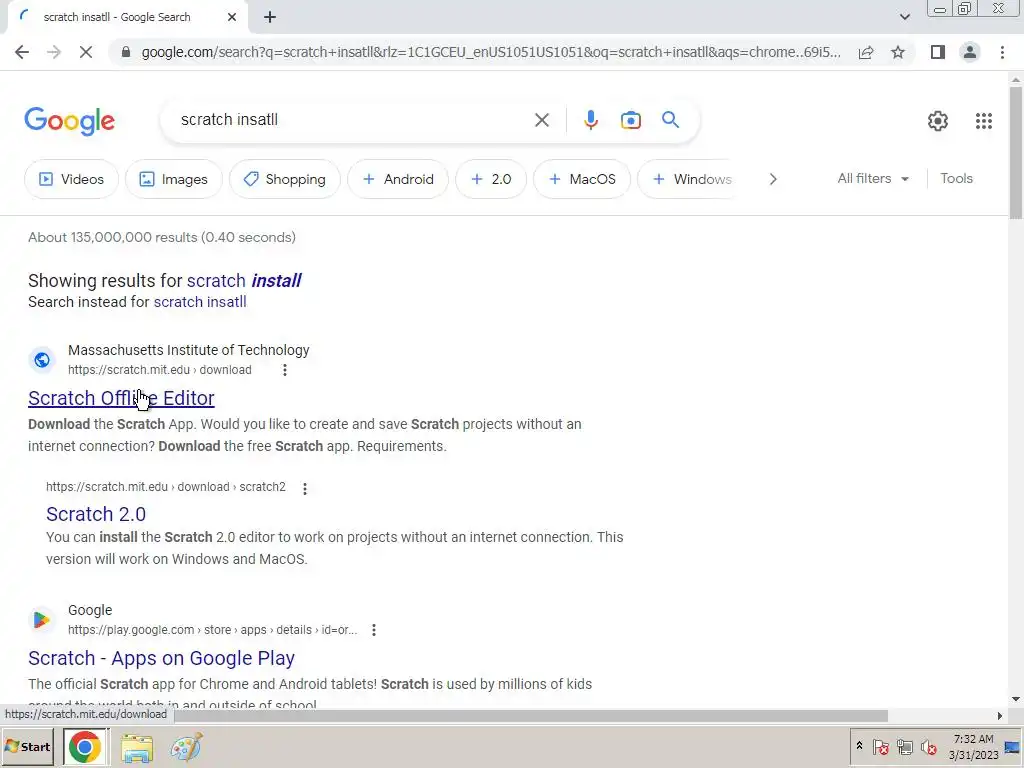Show more filter chips with right arrow
The height and width of the screenshot is (768, 1024).
[x=773, y=179]
